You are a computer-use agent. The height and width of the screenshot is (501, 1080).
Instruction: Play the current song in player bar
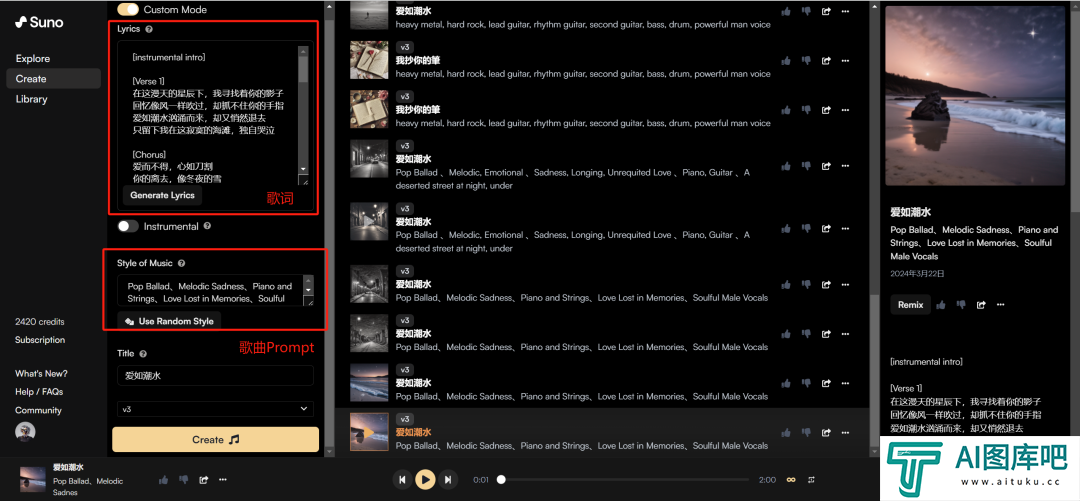point(426,480)
